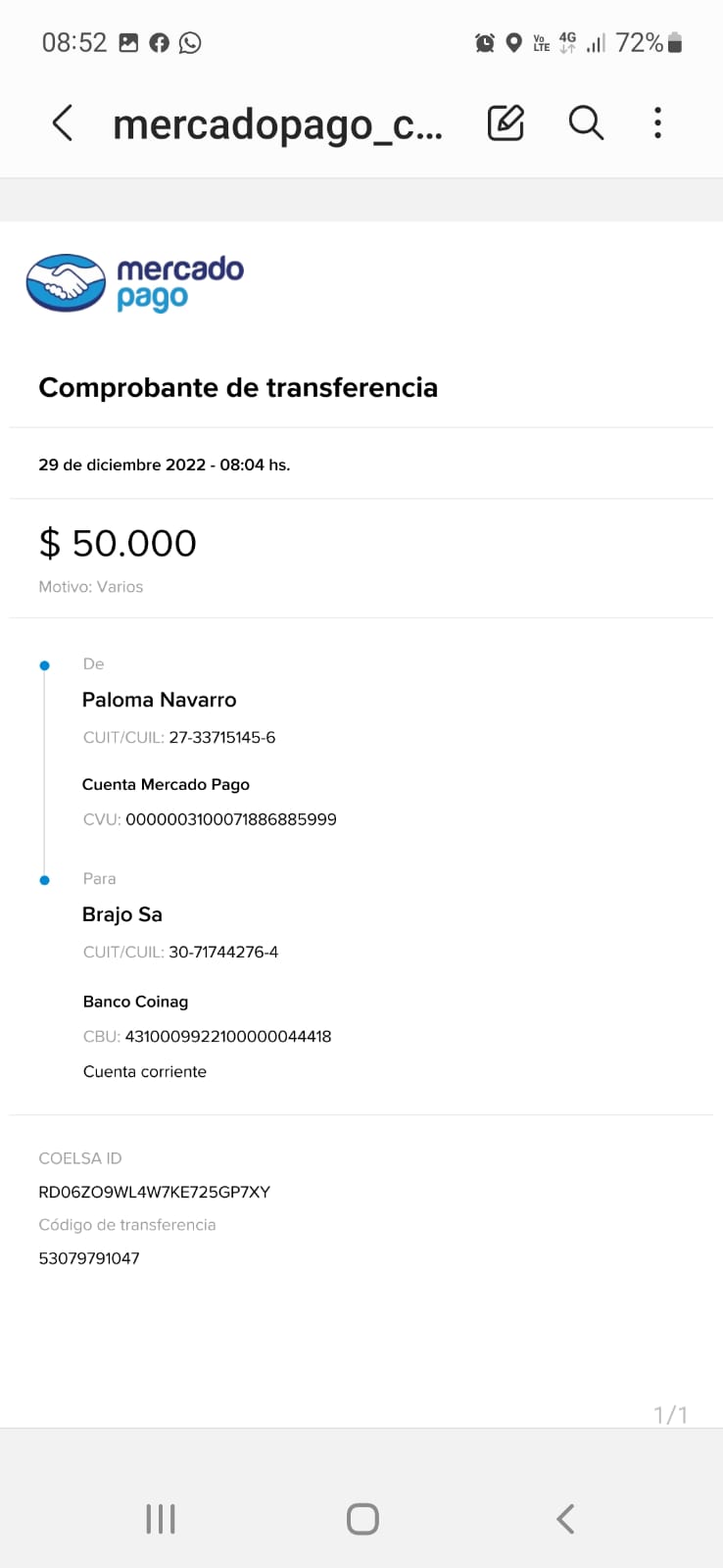This screenshot has height=1568, width=723.
Task: Tap the Facebook notification icon
Action: (x=159, y=42)
